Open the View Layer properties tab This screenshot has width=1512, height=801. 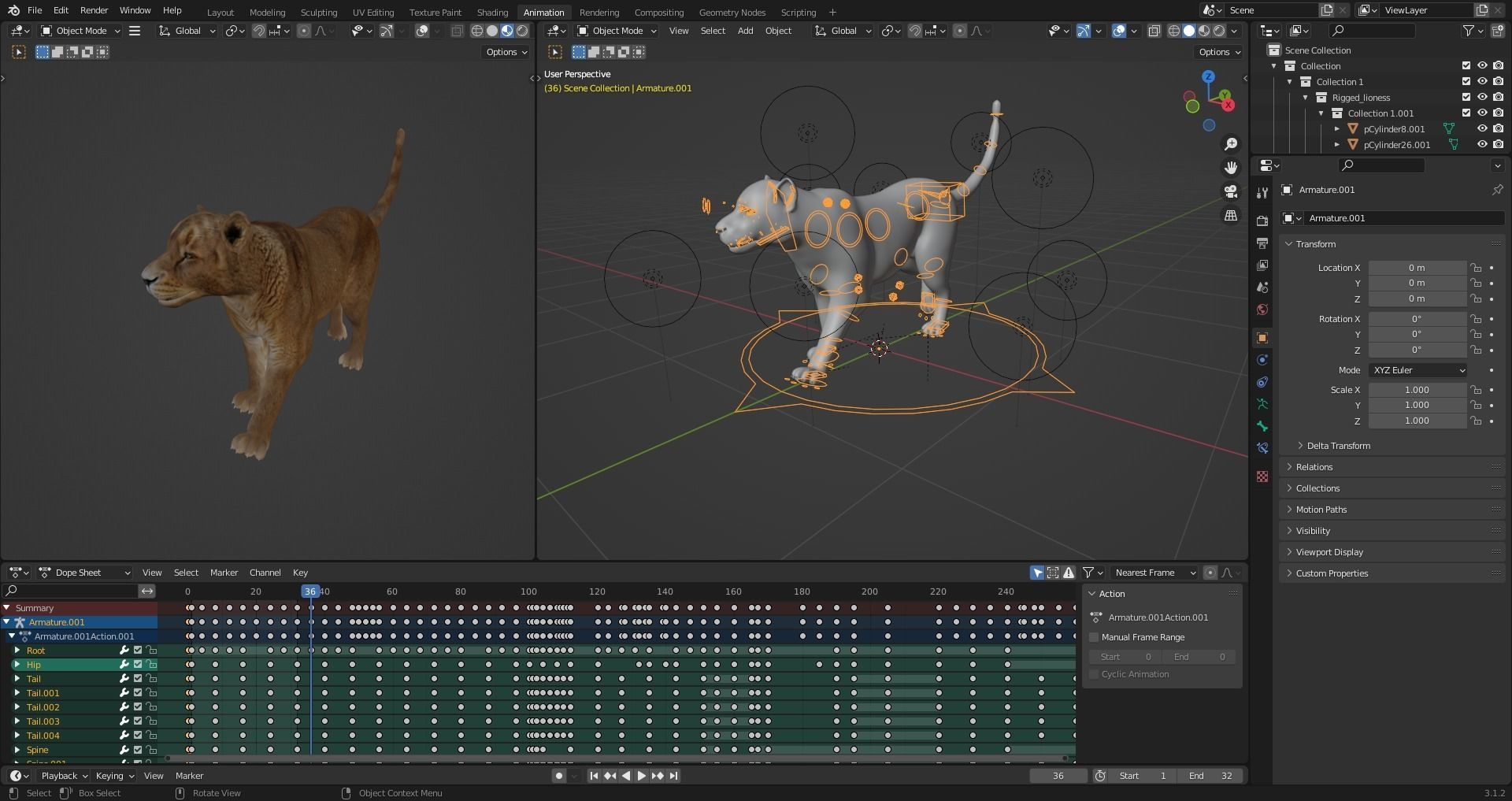(x=1262, y=265)
